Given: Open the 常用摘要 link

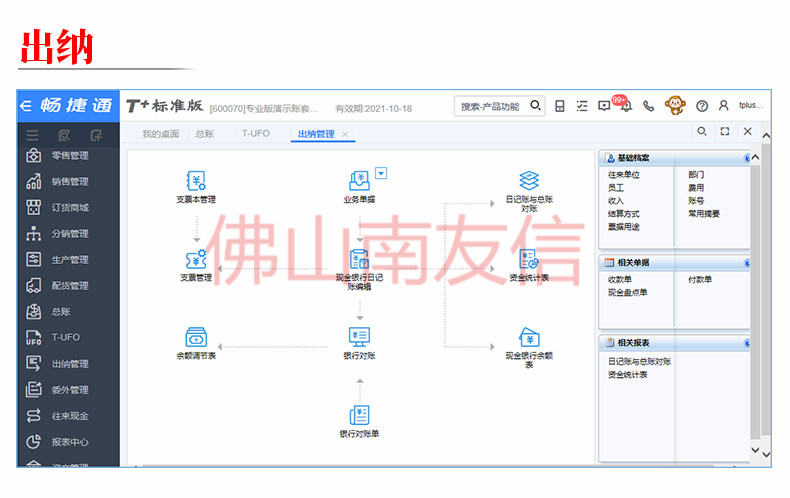Looking at the screenshot, I should (704, 214).
